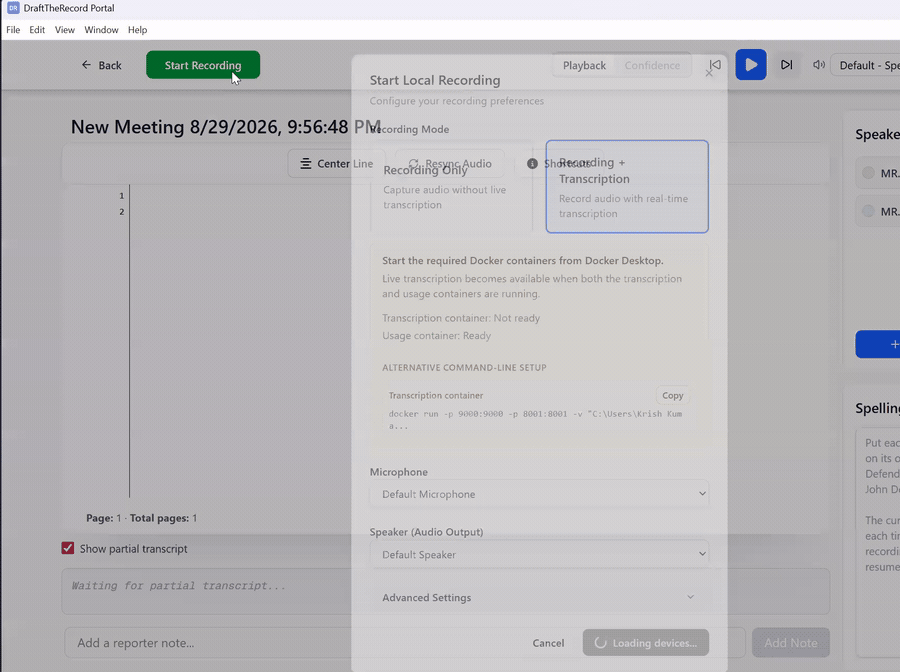Click 'Configure your recording preferences' subtitle
The height and width of the screenshot is (672, 900).
point(457,101)
